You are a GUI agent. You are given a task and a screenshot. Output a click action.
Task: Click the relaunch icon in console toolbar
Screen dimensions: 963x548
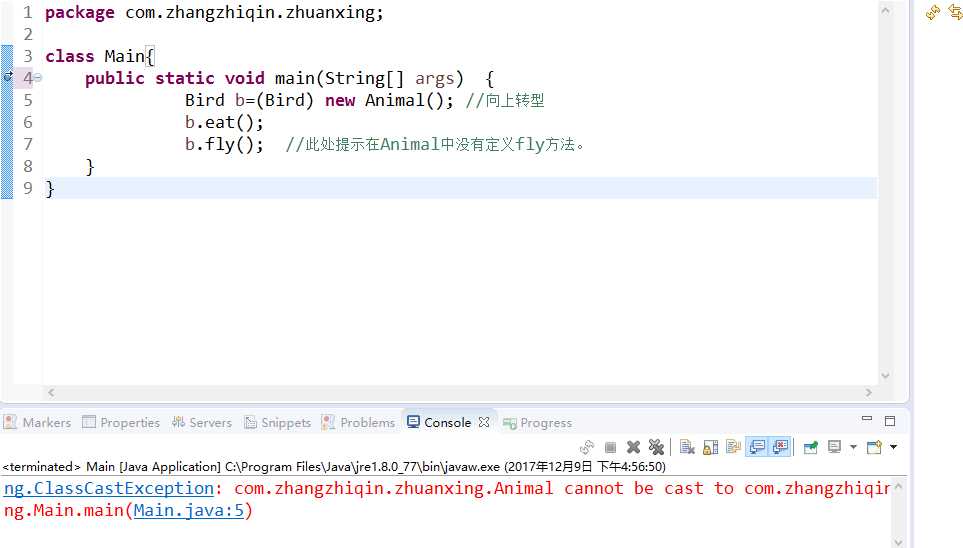tap(587, 447)
